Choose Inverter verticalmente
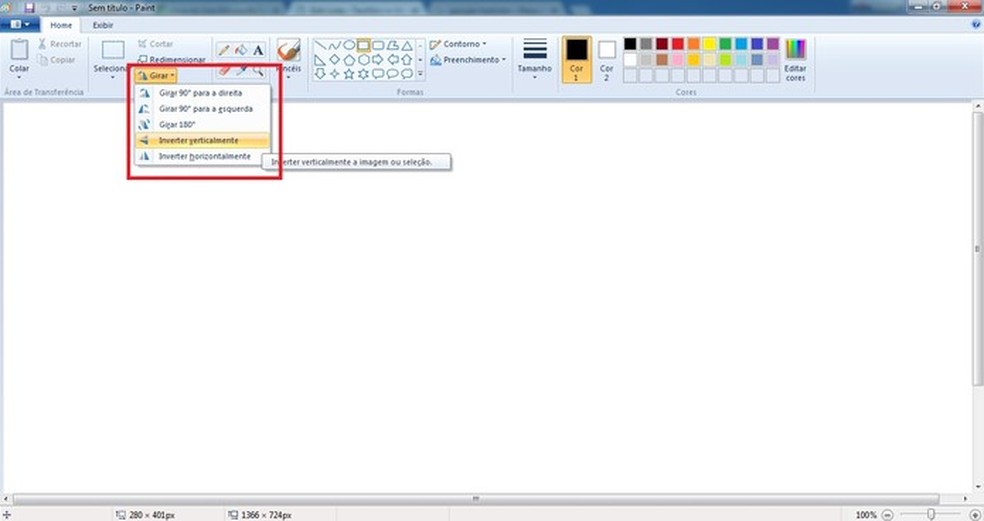This screenshot has height=521, width=984. point(203,140)
